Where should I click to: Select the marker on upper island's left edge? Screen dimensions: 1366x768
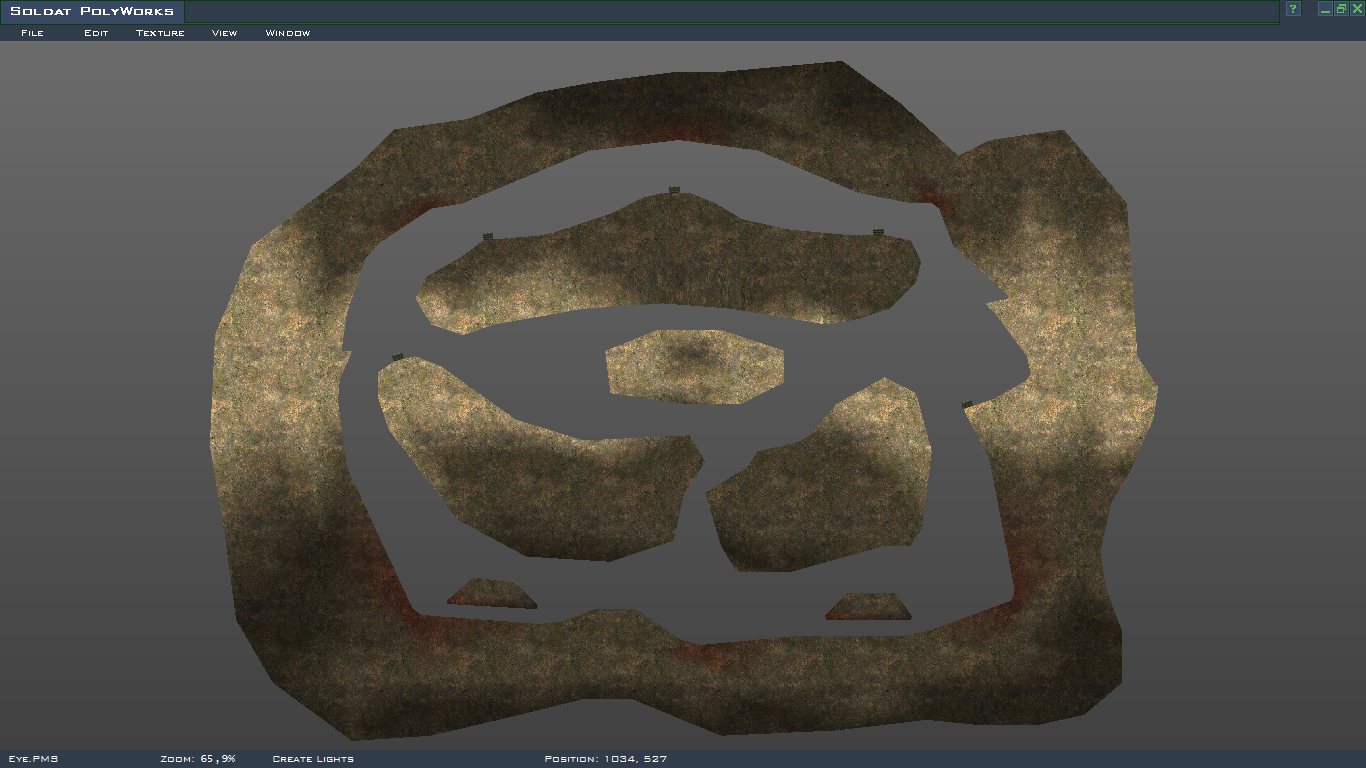(488, 237)
